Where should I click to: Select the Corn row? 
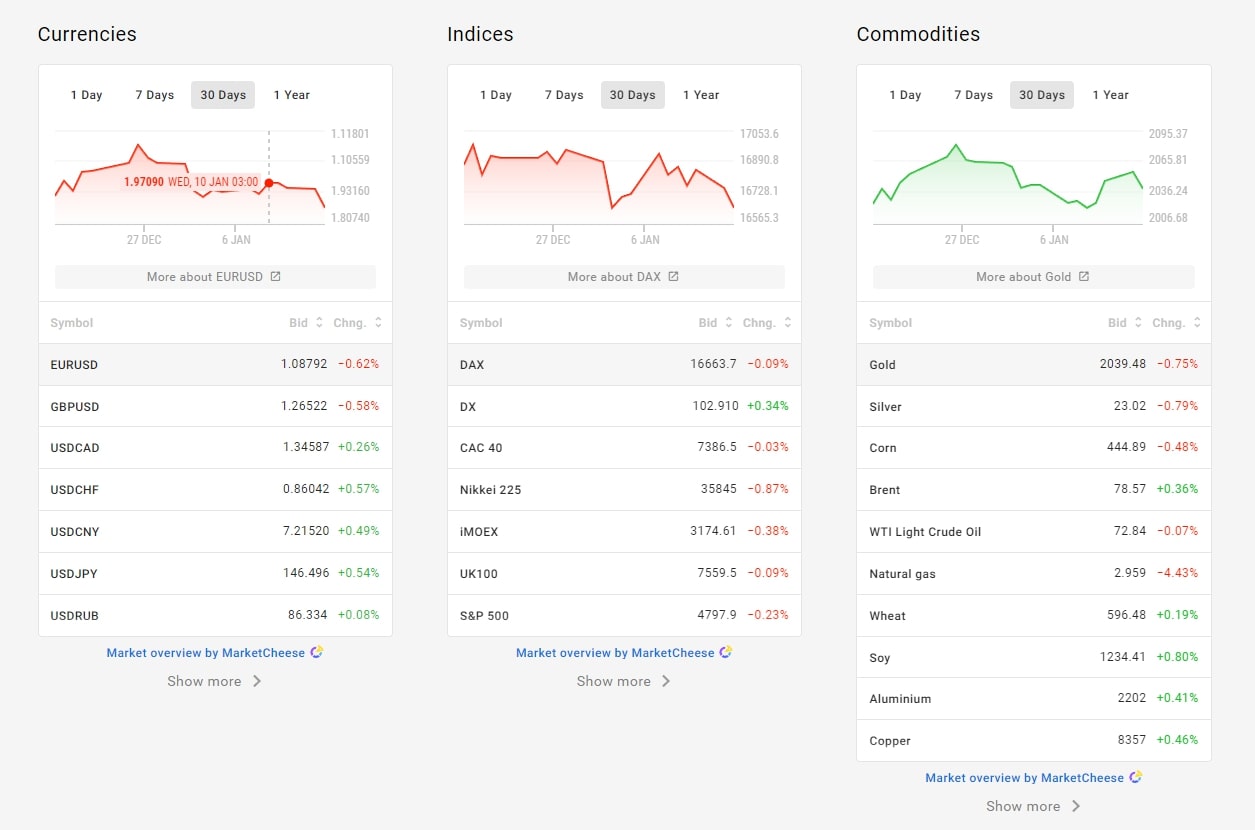1034,448
